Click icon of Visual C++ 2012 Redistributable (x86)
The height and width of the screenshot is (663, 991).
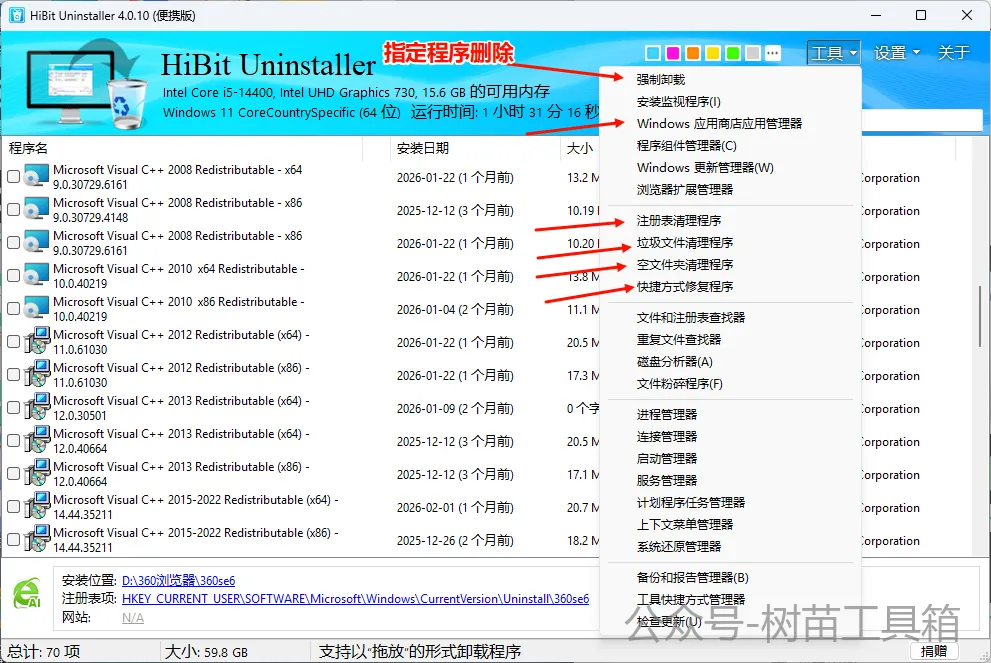point(36,374)
